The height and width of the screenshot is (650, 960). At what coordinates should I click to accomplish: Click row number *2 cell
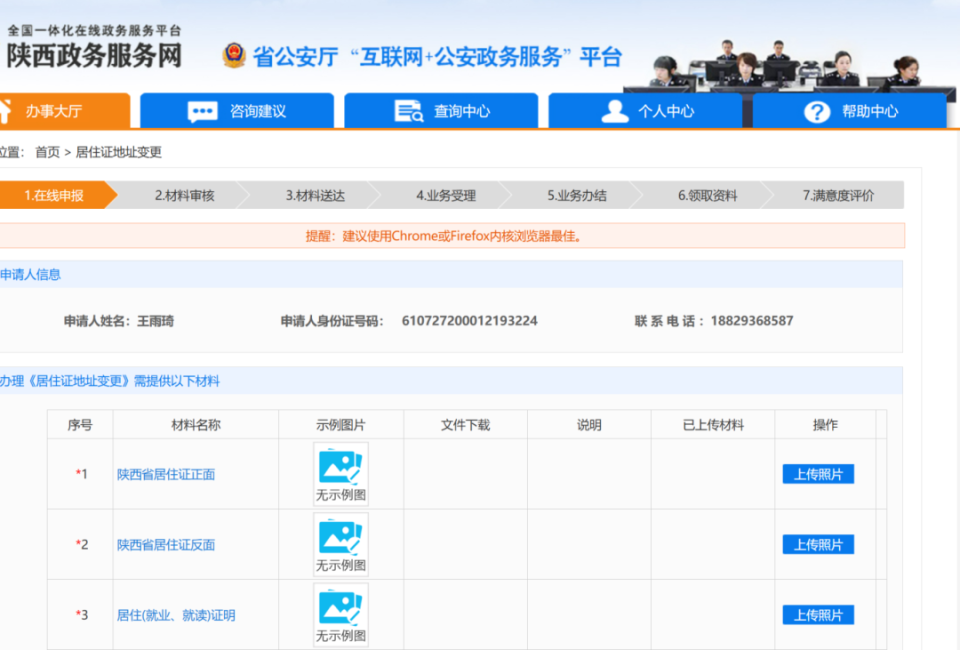coord(80,544)
